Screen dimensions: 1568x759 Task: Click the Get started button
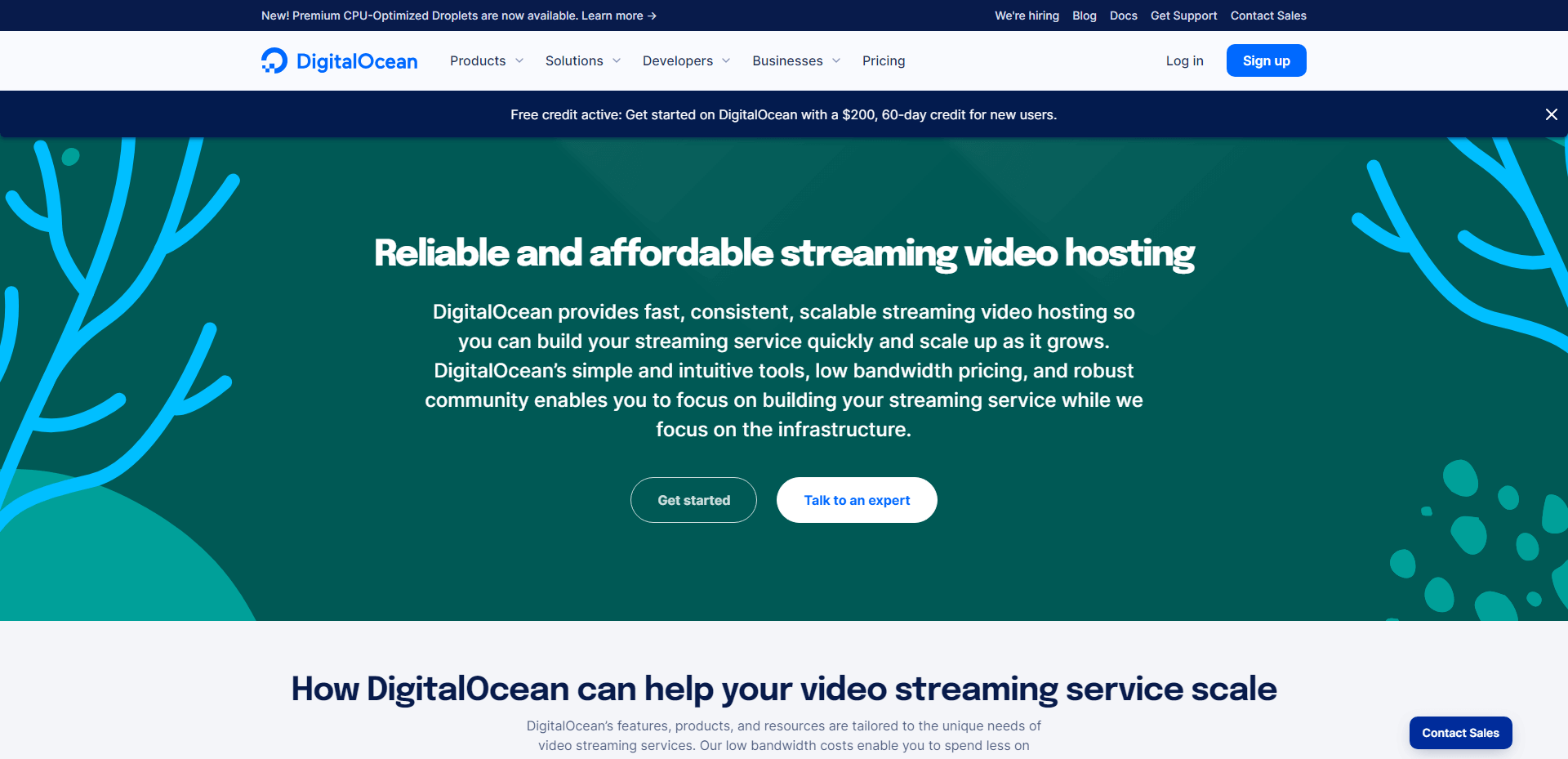click(693, 499)
